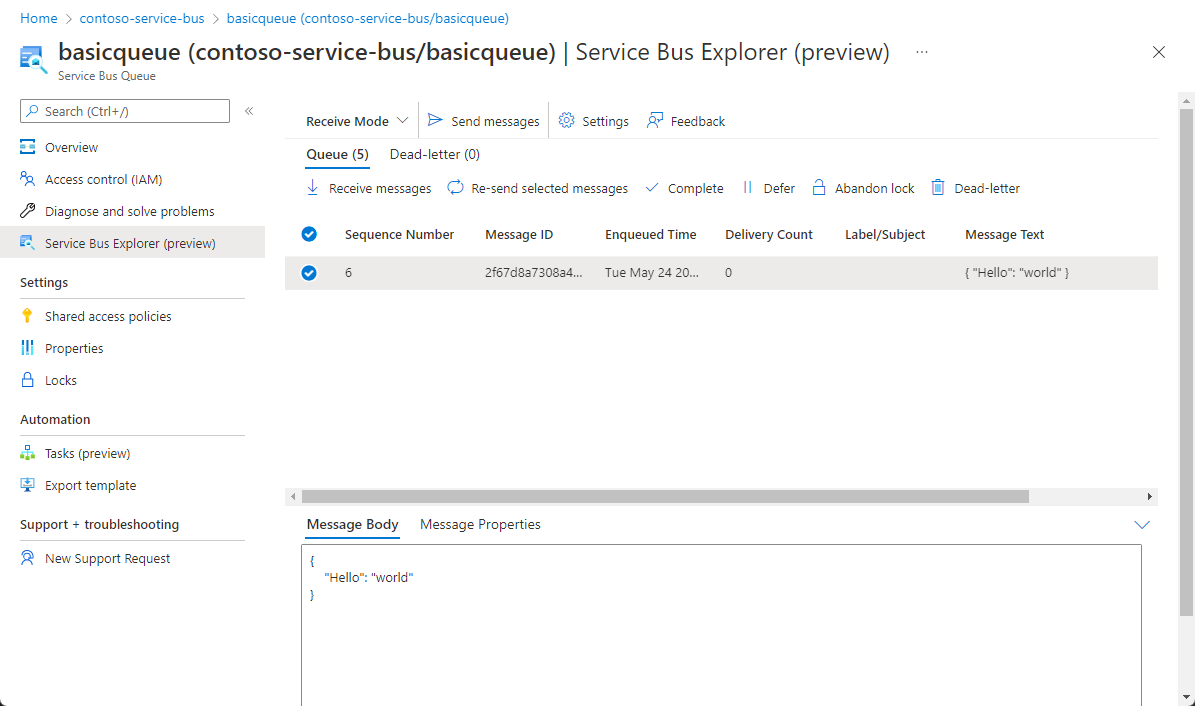Click the Service Bus Queue icon beside the title

34,59
